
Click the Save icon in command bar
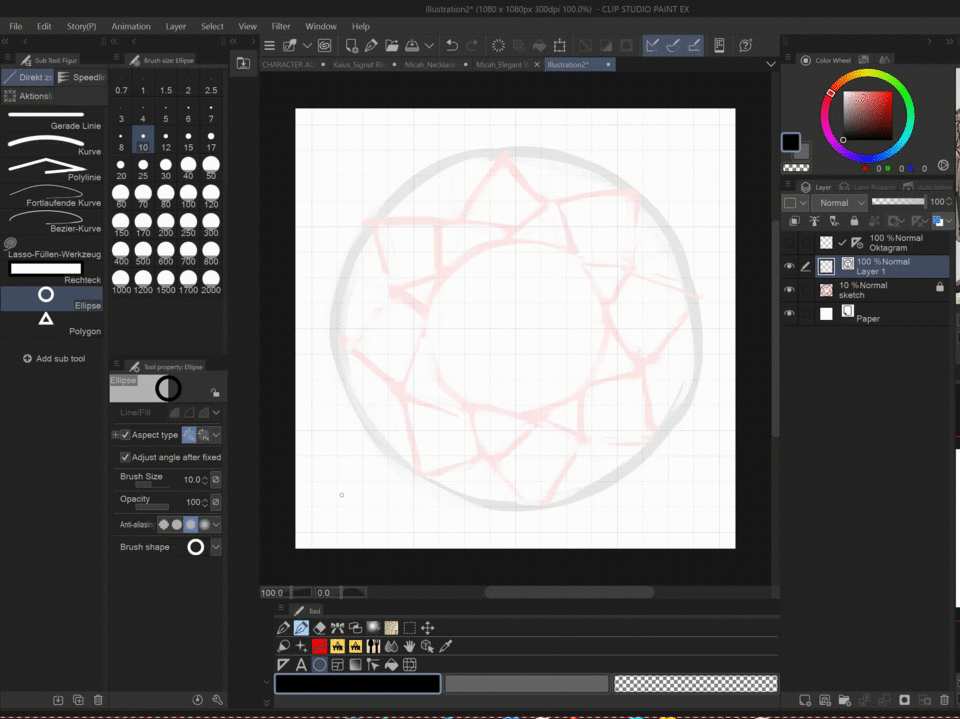[x=410, y=45]
